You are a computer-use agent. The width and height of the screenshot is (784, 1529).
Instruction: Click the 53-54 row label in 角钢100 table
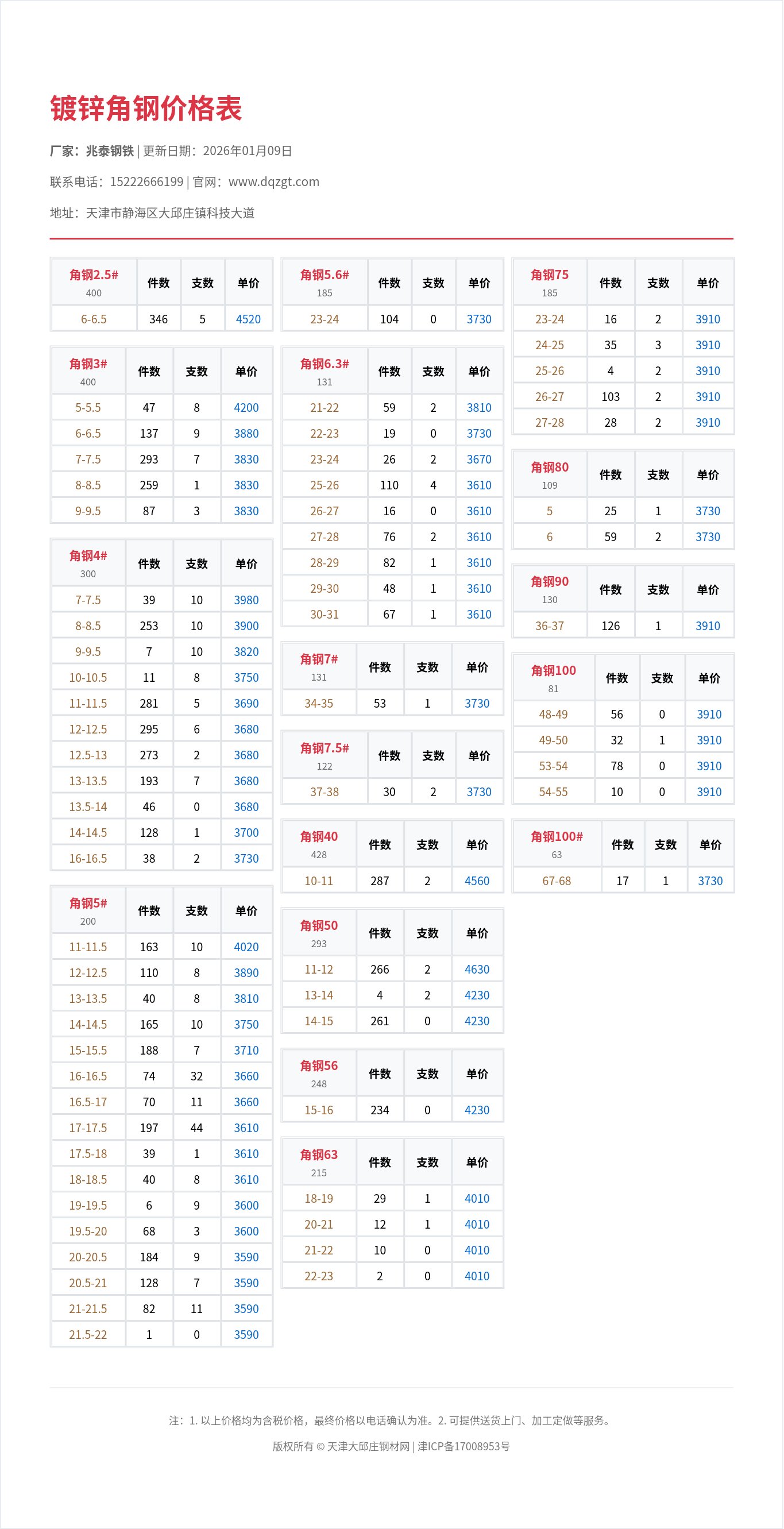[553, 766]
